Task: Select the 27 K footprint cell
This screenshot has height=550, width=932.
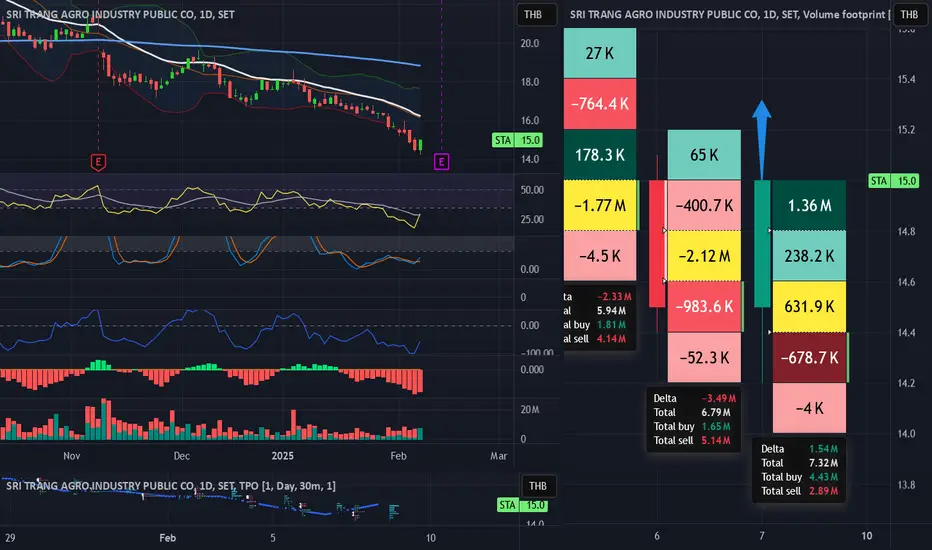Action: click(x=600, y=53)
